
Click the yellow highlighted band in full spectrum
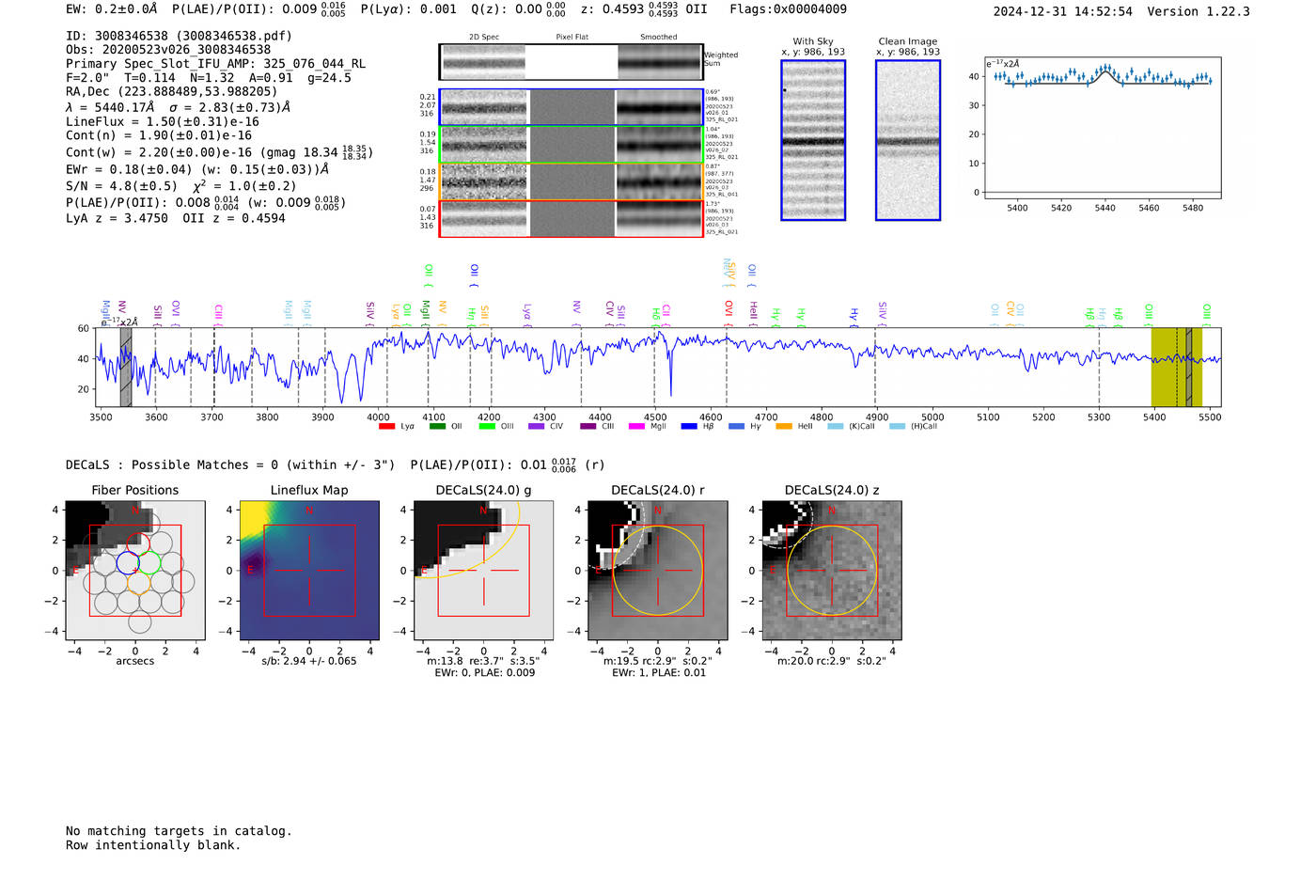1176,367
